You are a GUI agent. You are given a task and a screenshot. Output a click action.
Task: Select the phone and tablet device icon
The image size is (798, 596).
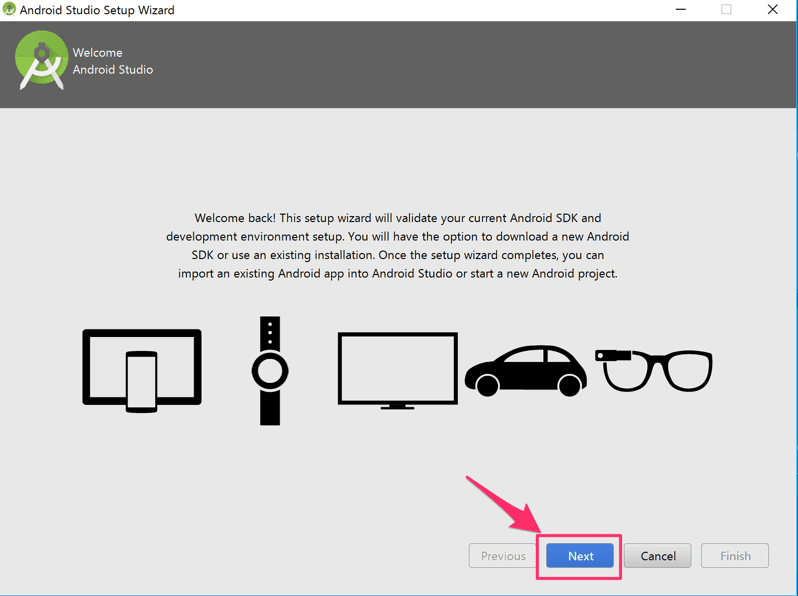tap(142, 371)
